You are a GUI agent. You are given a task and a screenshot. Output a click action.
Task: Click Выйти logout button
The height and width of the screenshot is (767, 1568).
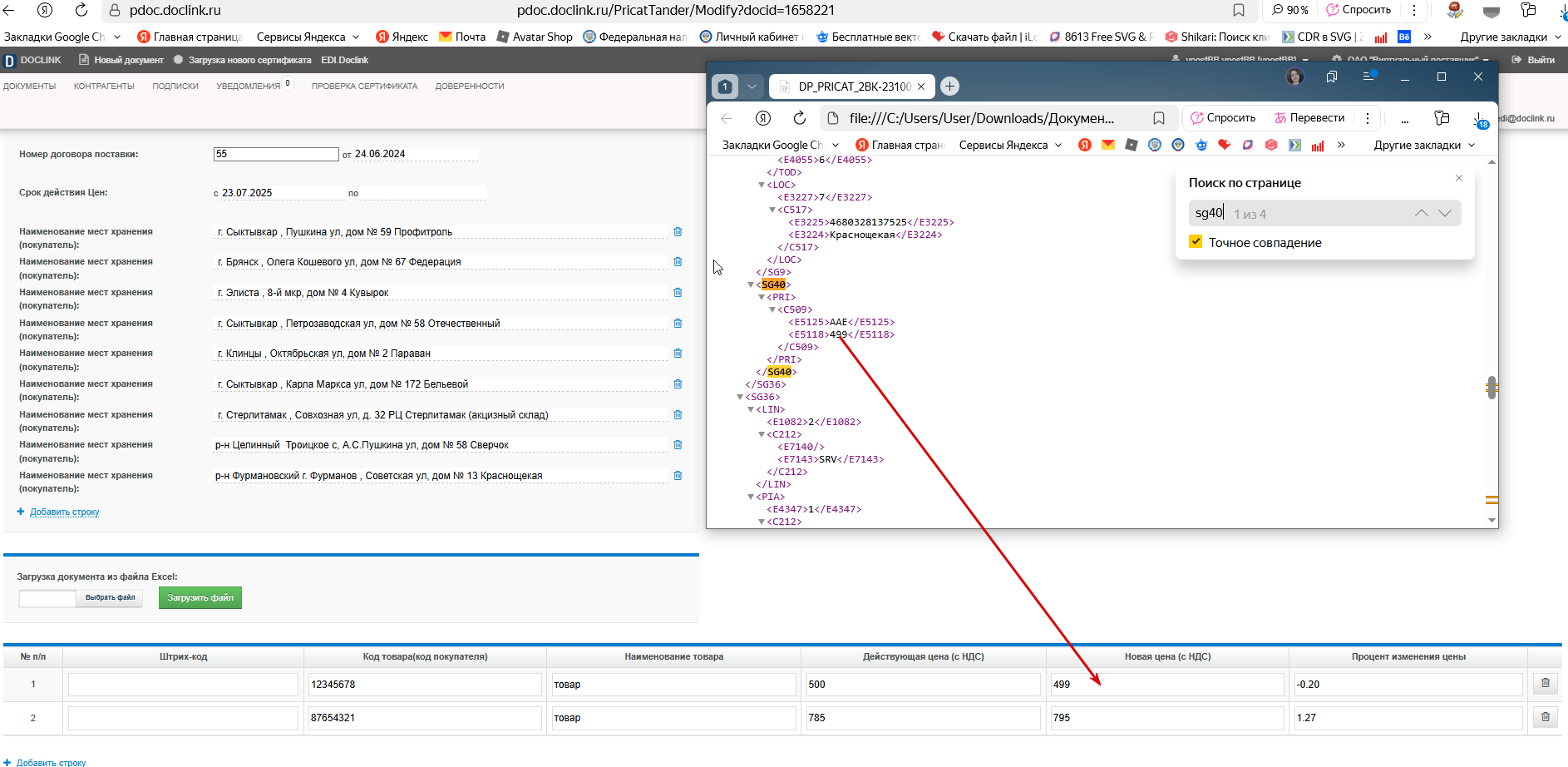coord(1534,60)
